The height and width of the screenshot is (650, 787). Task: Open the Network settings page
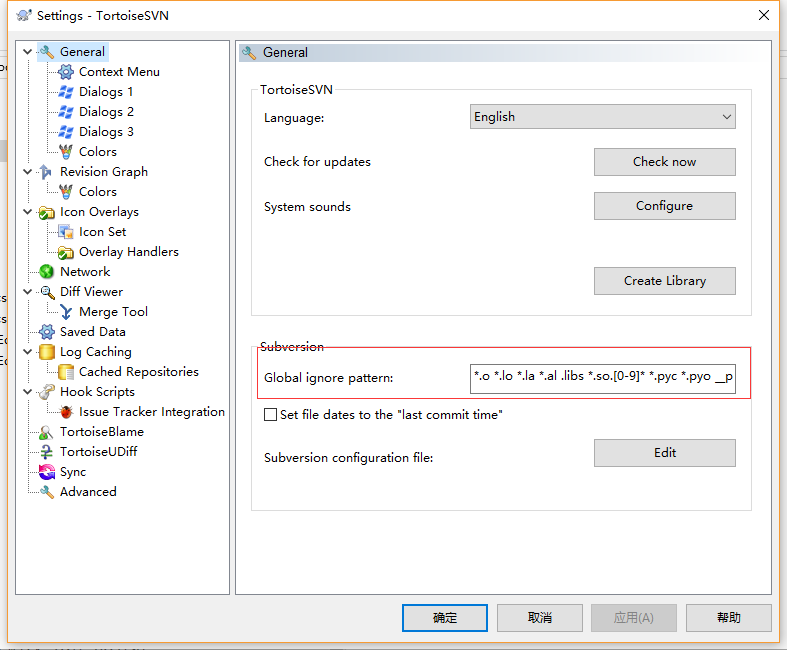coord(85,272)
